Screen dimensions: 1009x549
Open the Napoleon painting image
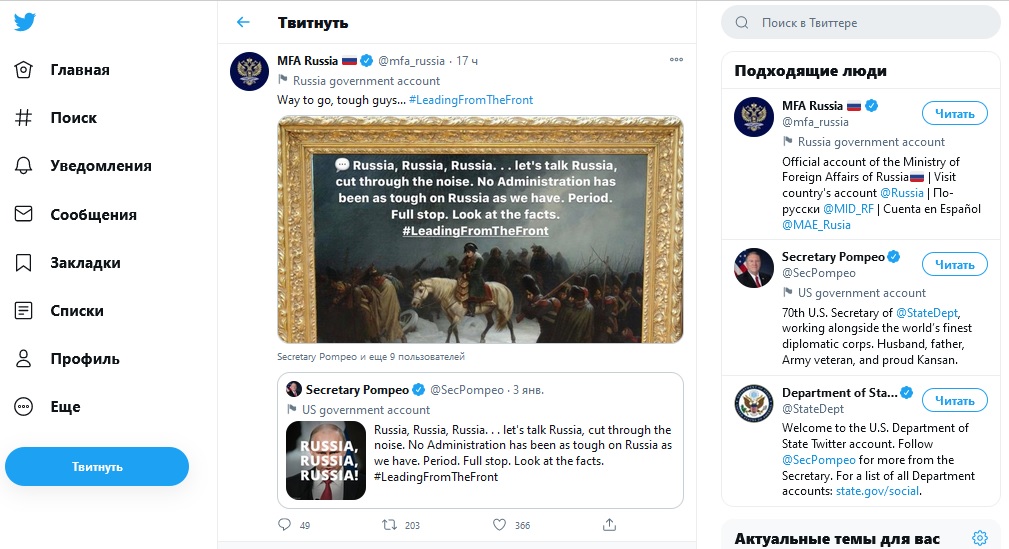(x=480, y=230)
